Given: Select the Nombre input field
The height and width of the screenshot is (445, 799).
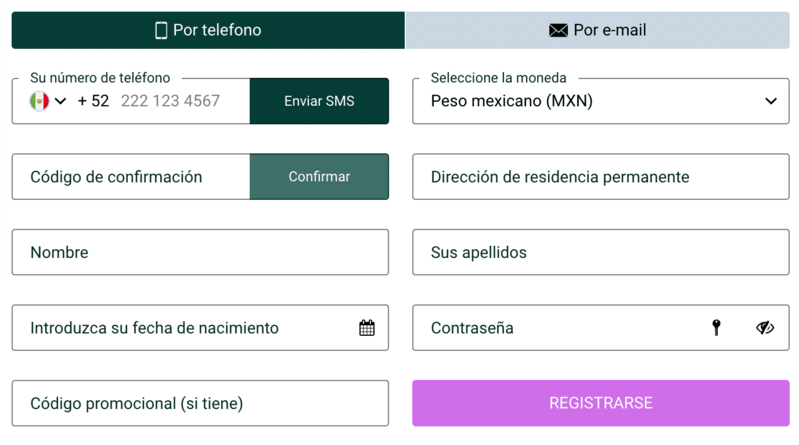Looking at the screenshot, I should click(x=200, y=252).
